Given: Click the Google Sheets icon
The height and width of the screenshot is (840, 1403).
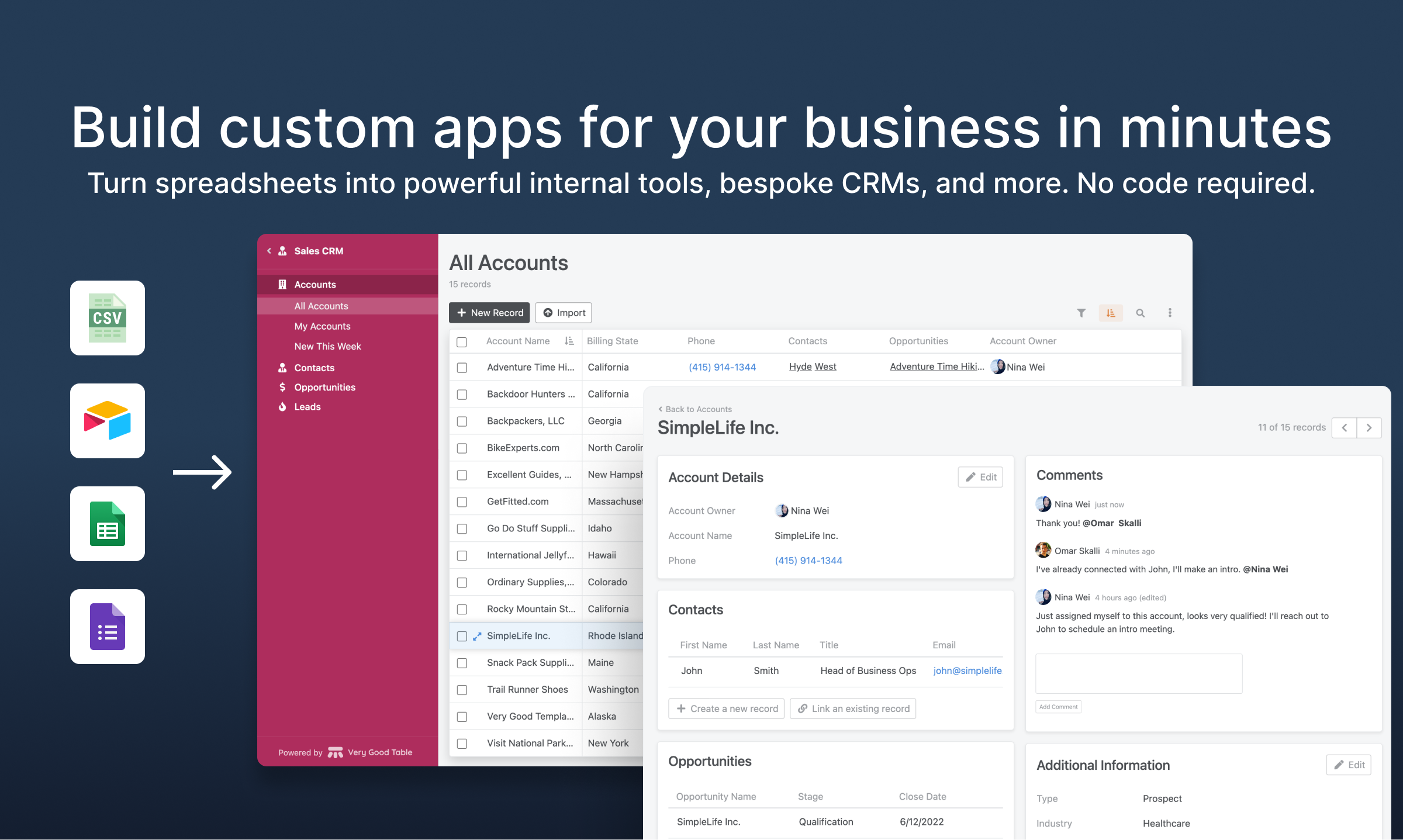Looking at the screenshot, I should coord(108,524).
